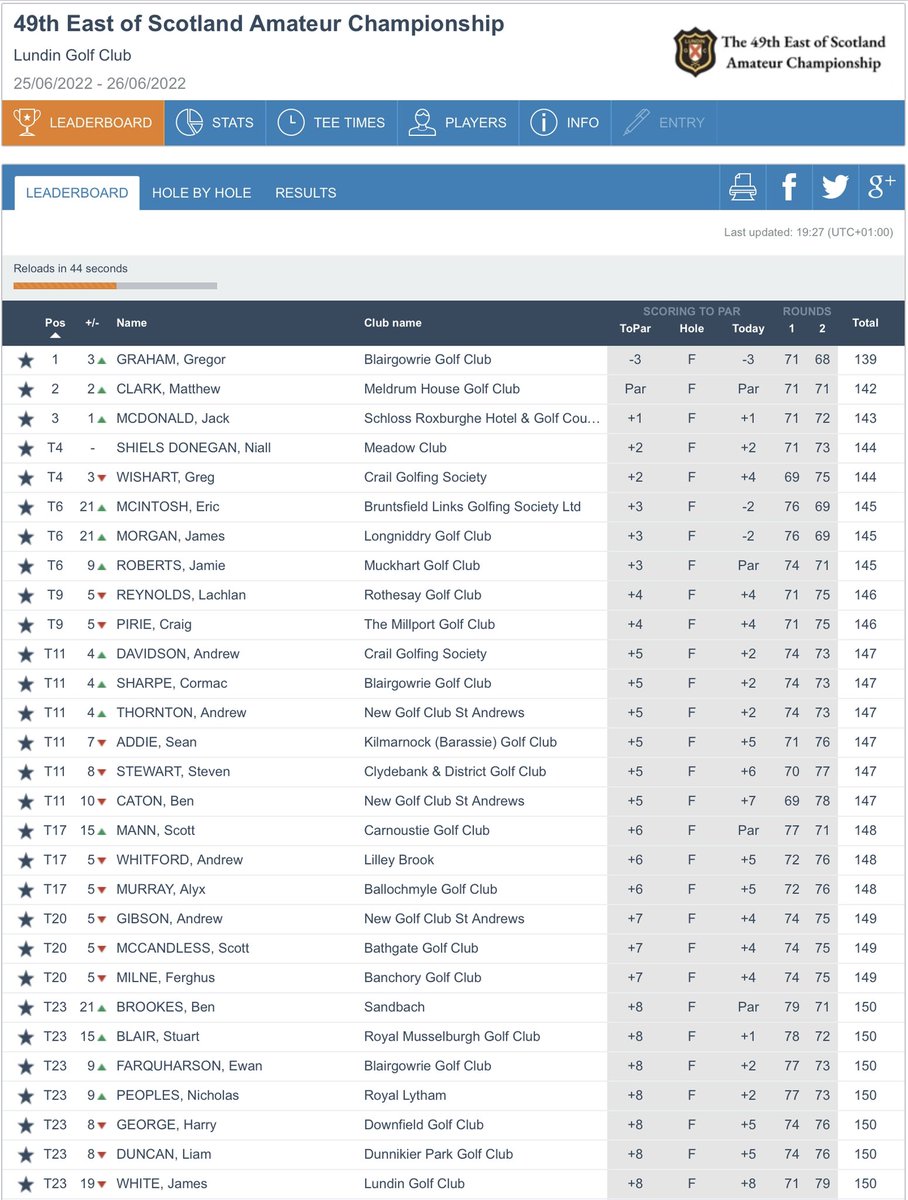
Task: Open DUNCAN, Liam player details
Action: click(163, 1154)
